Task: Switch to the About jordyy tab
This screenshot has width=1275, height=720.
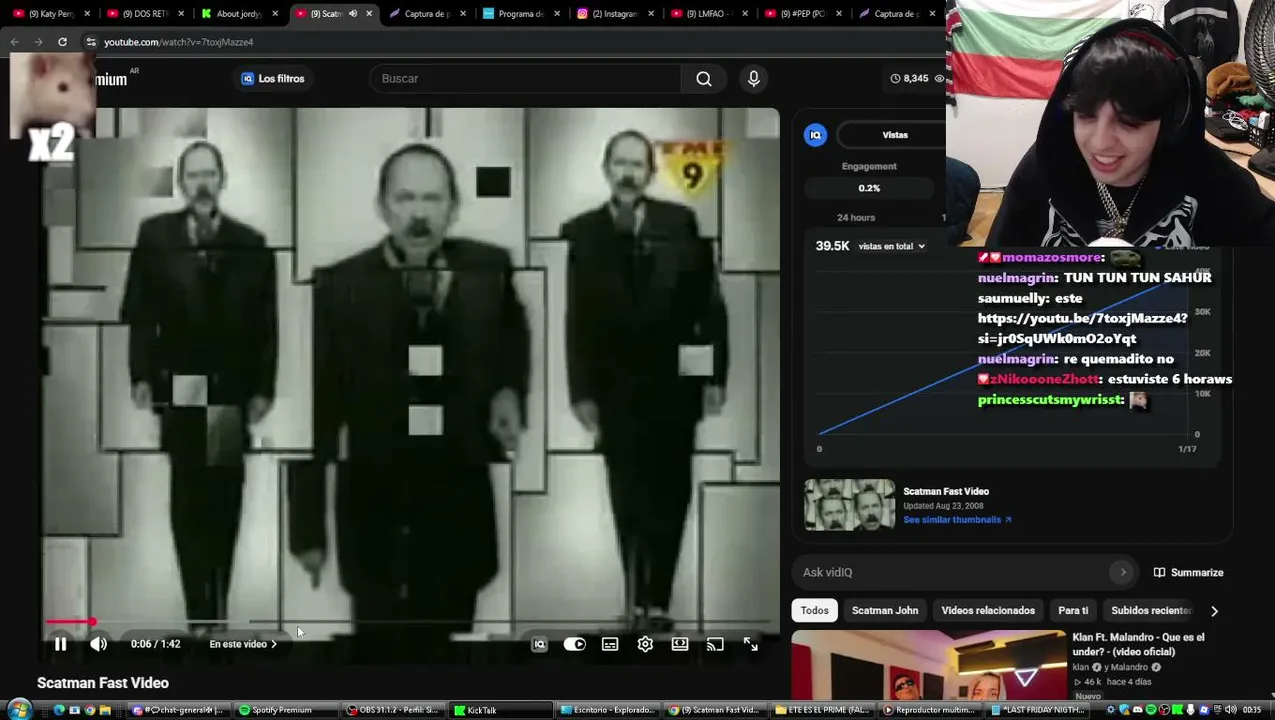Action: coord(238,14)
